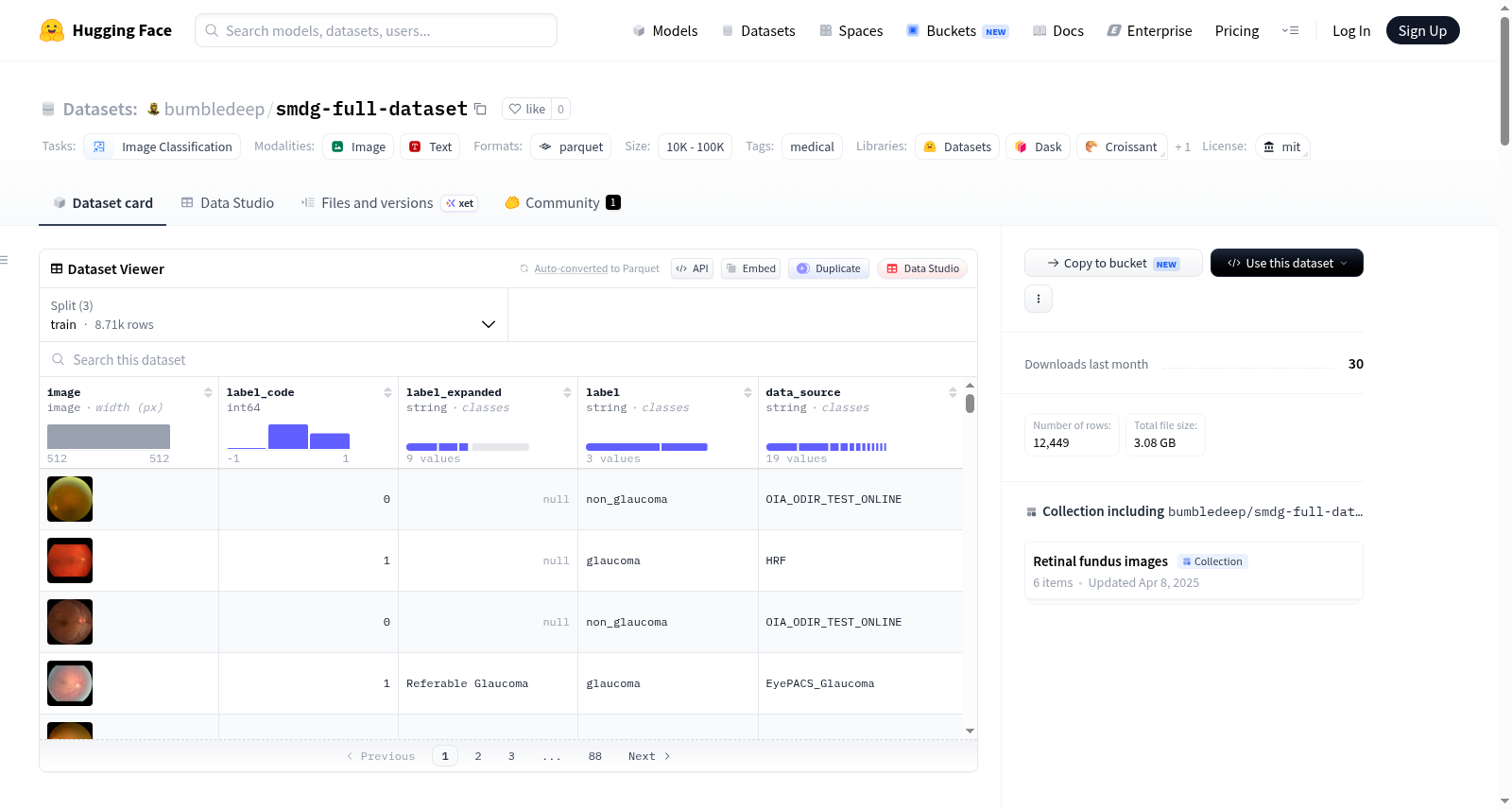Sort by the label column
This screenshot has height=810, width=1512.
[747, 392]
